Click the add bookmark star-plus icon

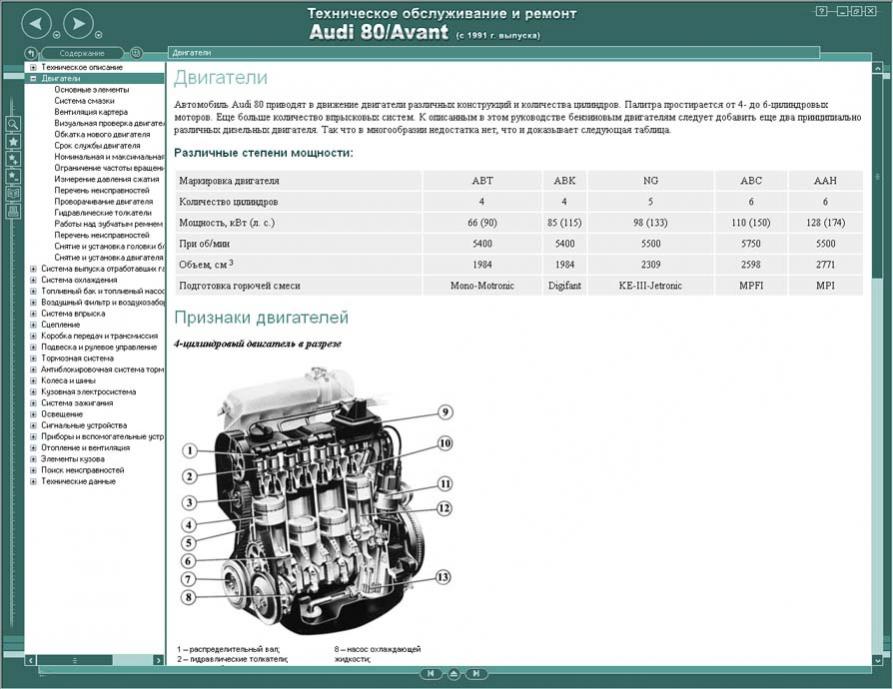coord(13,159)
